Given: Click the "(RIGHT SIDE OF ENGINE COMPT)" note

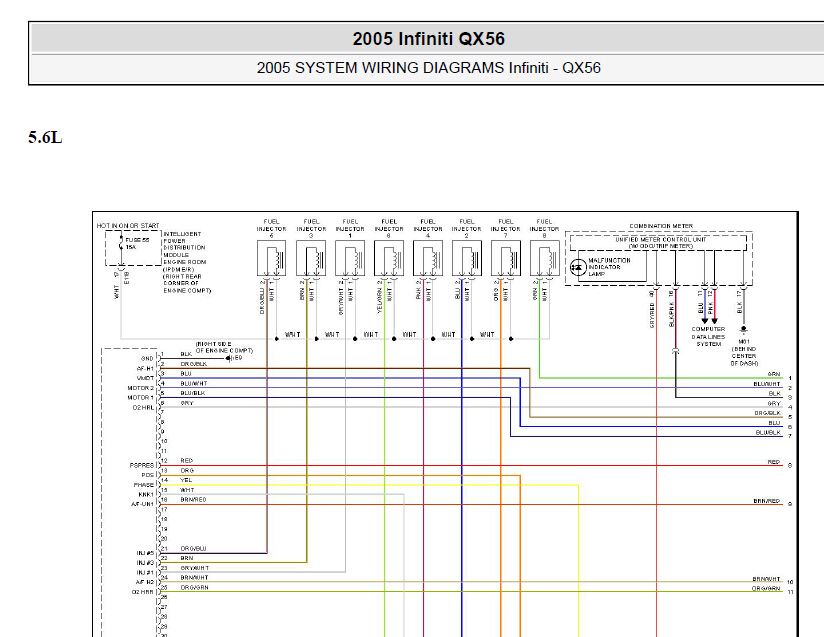Looking at the screenshot, I should (224, 347).
